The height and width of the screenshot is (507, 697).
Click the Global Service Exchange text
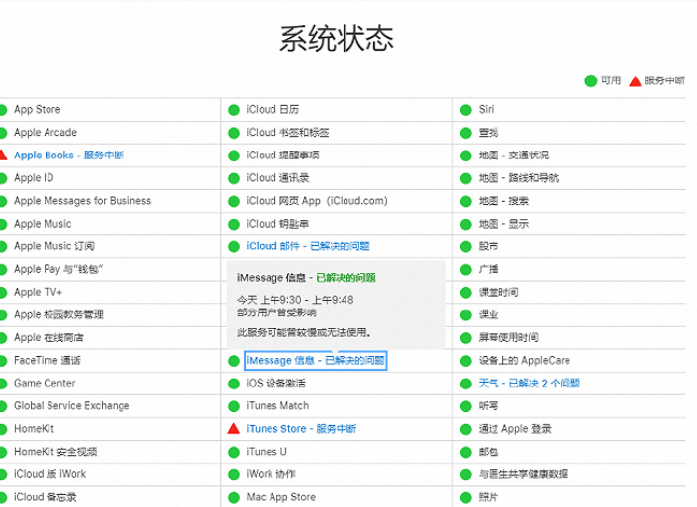(72, 406)
